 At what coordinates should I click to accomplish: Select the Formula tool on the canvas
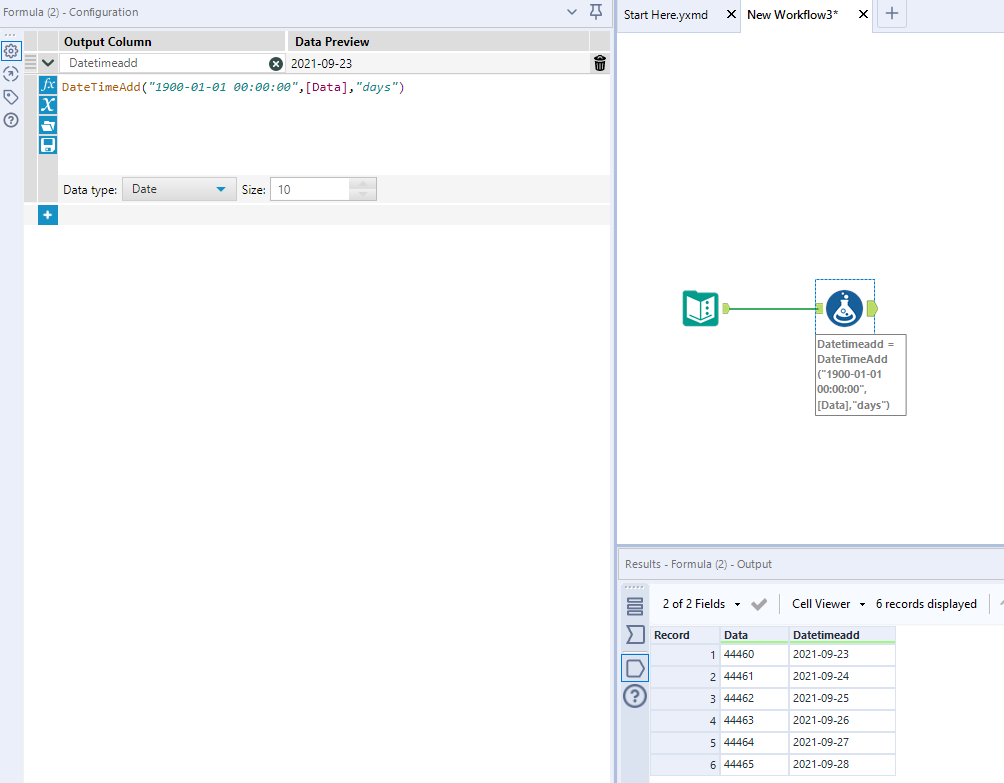pyautogui.click(x=845, y=309)
